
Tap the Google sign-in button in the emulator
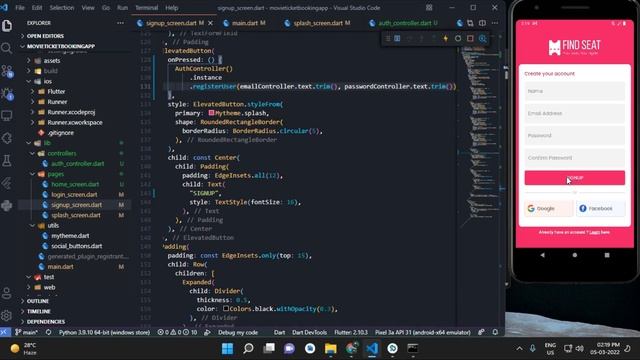click(x=549, y=209)
